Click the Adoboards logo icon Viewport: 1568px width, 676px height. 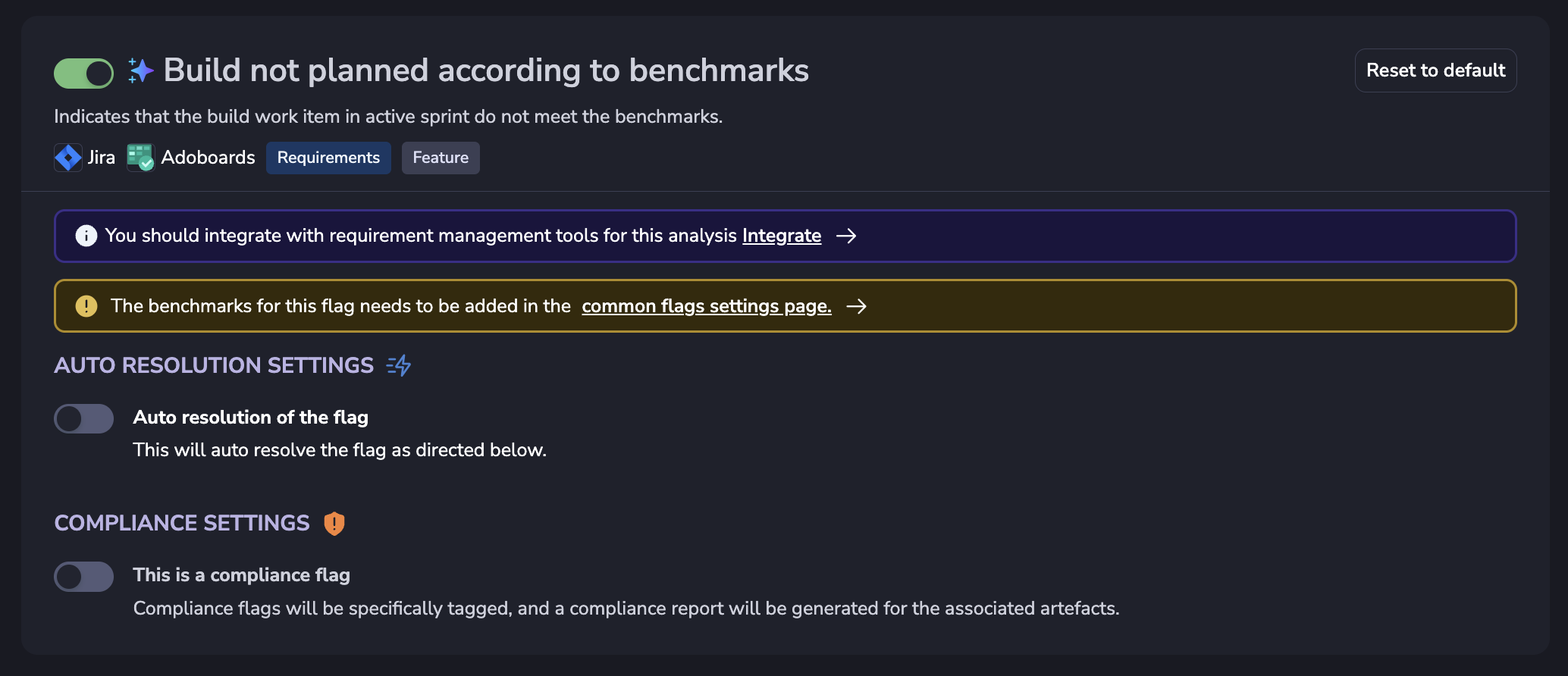140,158
